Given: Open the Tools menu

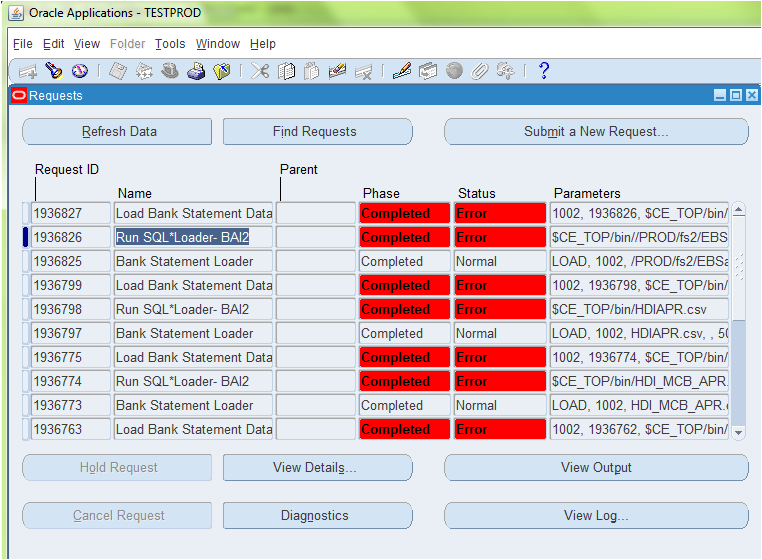Looking at the screenshot, I should [x=170, y=44].
